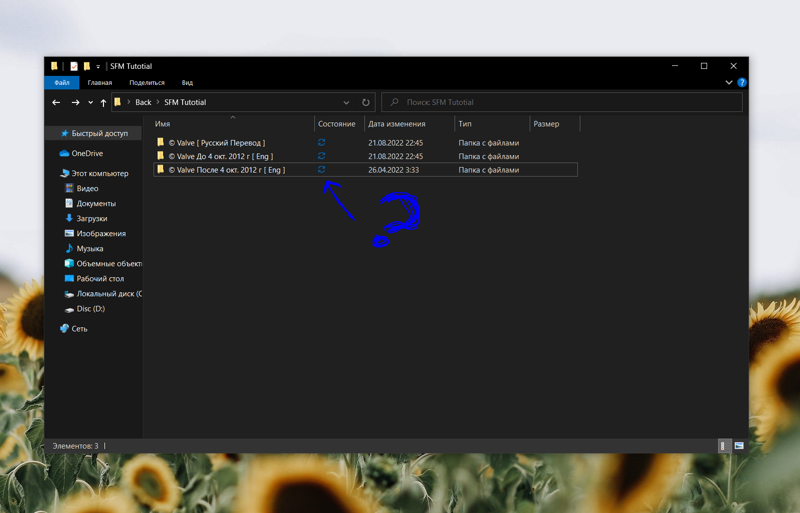Click the Forward navigation arrow
This screenshot has width=800, height=513.
tap(76, 103)
